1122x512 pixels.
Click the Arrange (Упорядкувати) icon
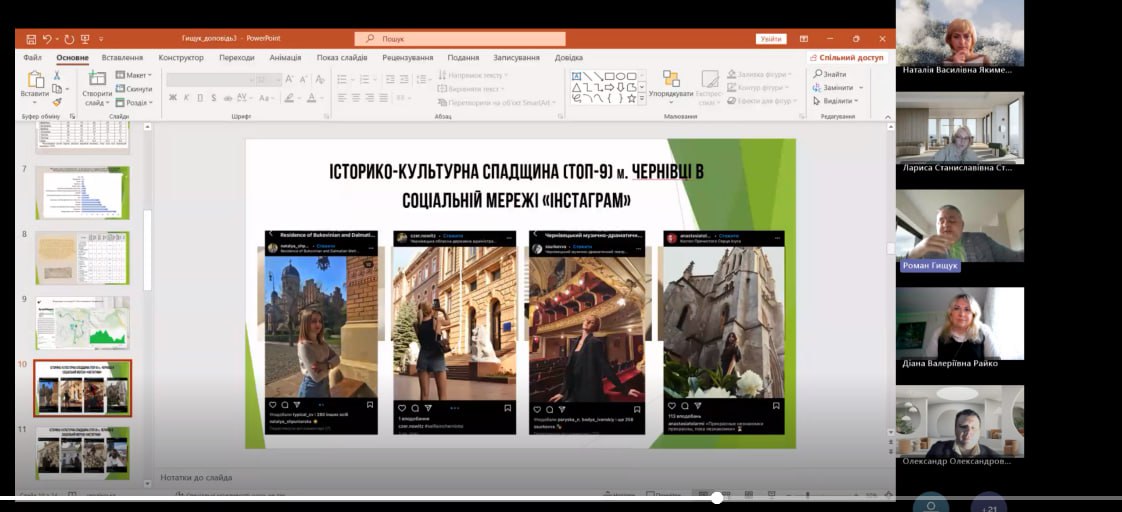coord(671,80)
